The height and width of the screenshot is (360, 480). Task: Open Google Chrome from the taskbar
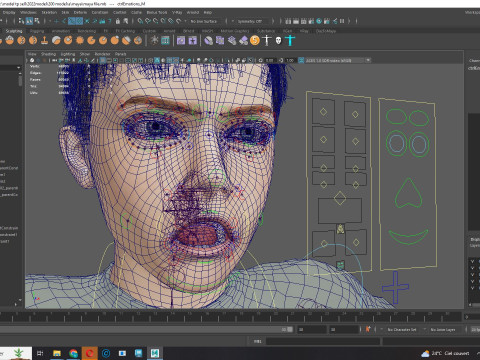pos(73,353)
